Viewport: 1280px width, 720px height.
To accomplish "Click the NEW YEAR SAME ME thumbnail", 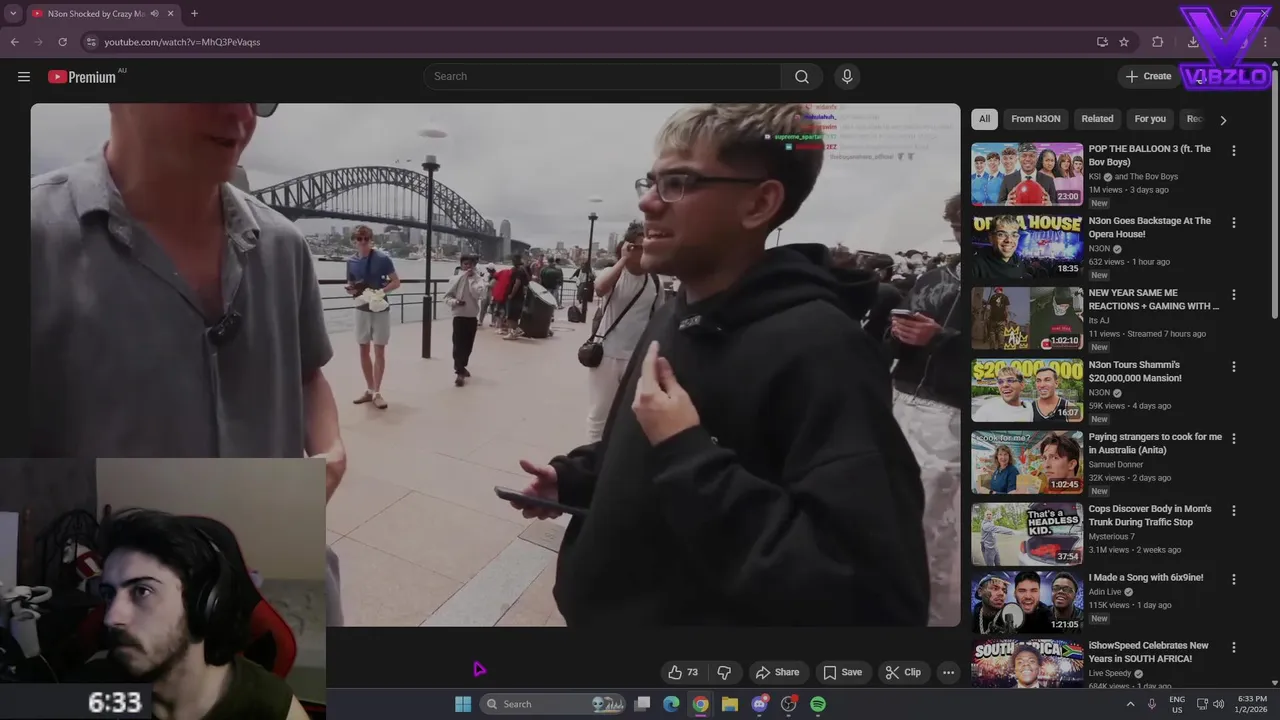I will (x=1027, y=318).
